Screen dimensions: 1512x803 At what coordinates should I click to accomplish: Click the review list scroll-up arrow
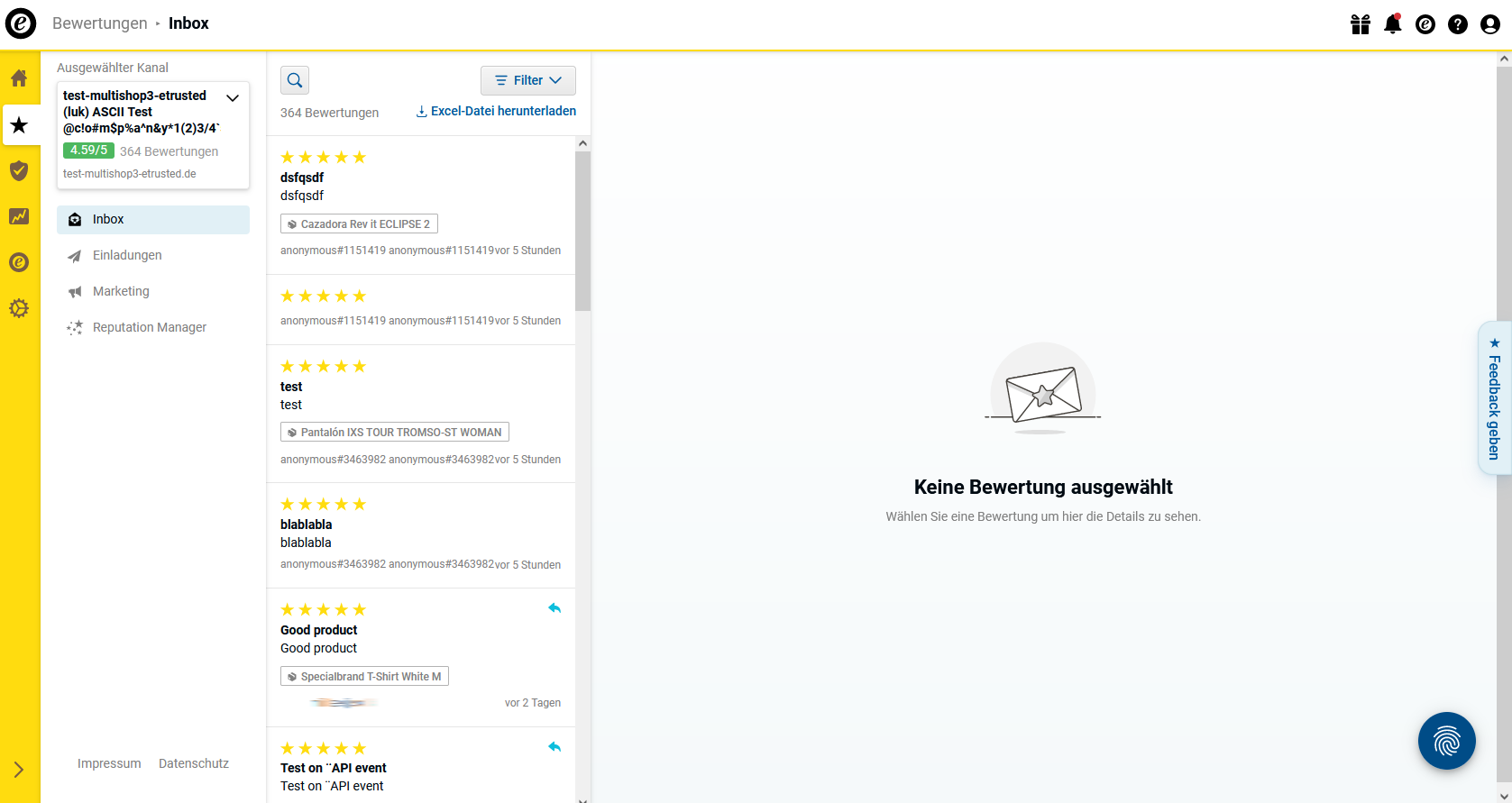click(582, 143)
